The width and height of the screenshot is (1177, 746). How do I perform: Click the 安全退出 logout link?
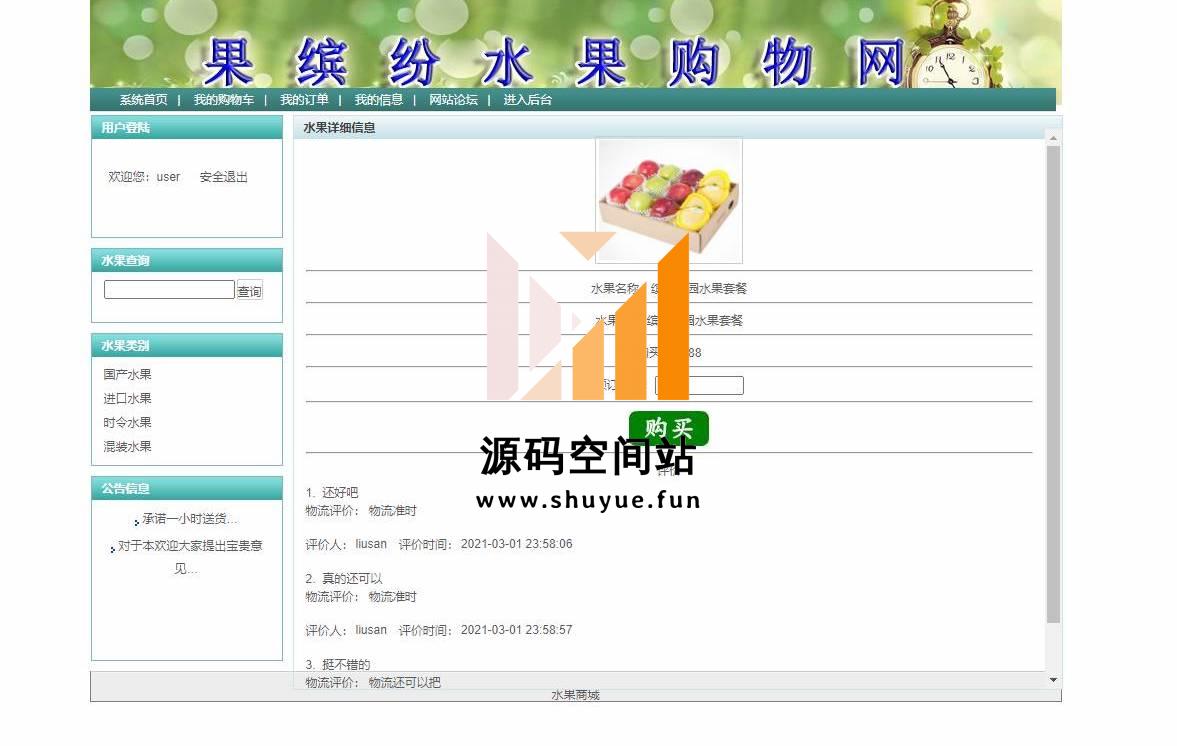point(224,177)
